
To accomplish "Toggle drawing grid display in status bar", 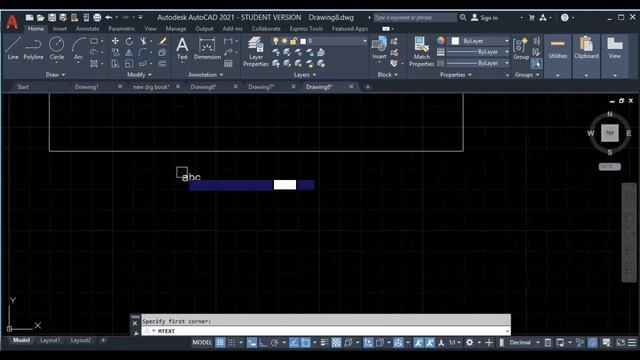I will pos(220,342).
